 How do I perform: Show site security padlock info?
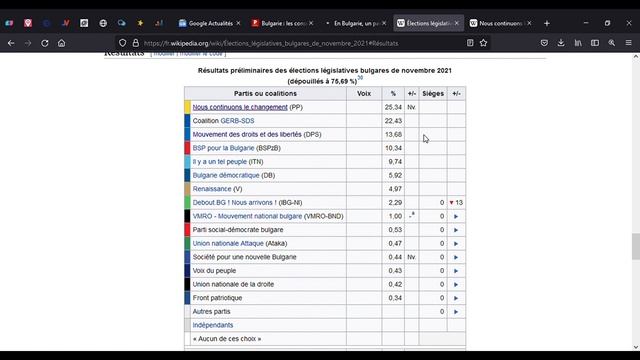[x=136, y=43]
